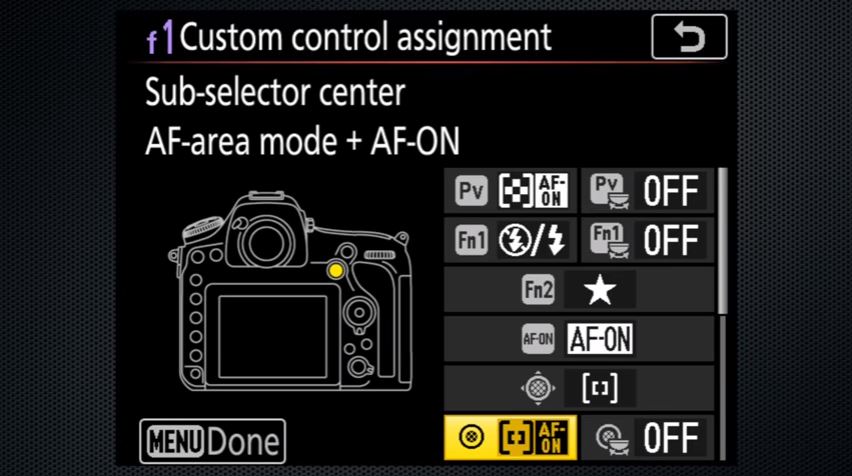
Task: Toggle sub-selector center plus dials OFF setting
Action: [x=648, y=437]
